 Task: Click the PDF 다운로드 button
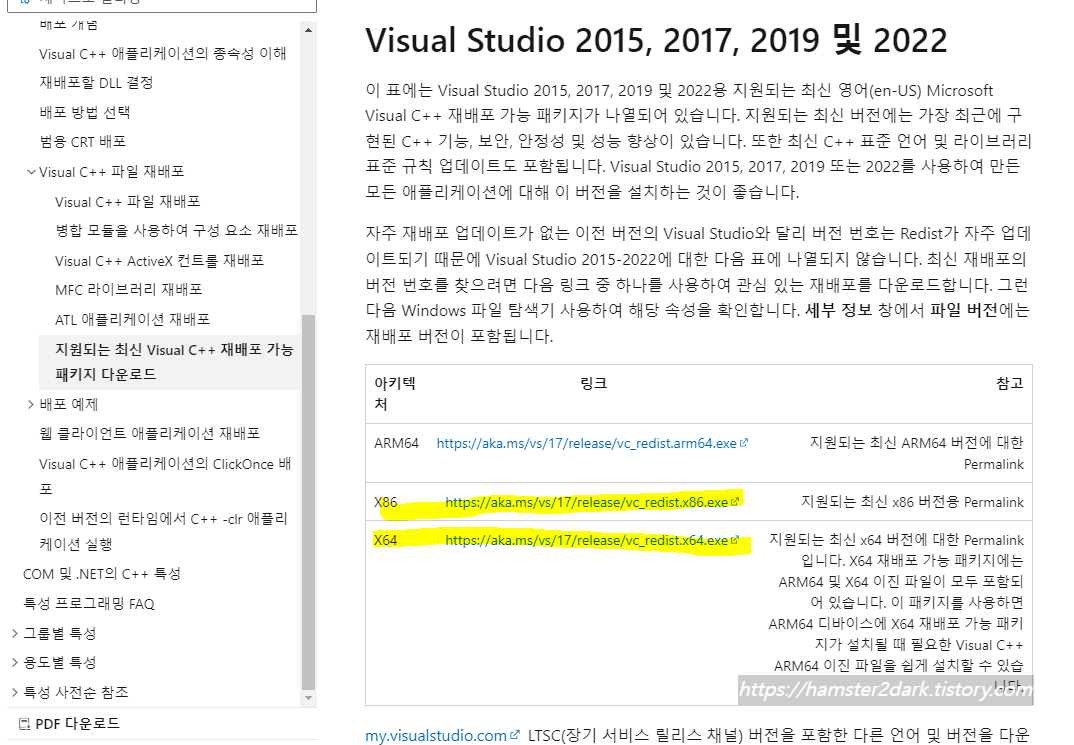tap(69, 723)
